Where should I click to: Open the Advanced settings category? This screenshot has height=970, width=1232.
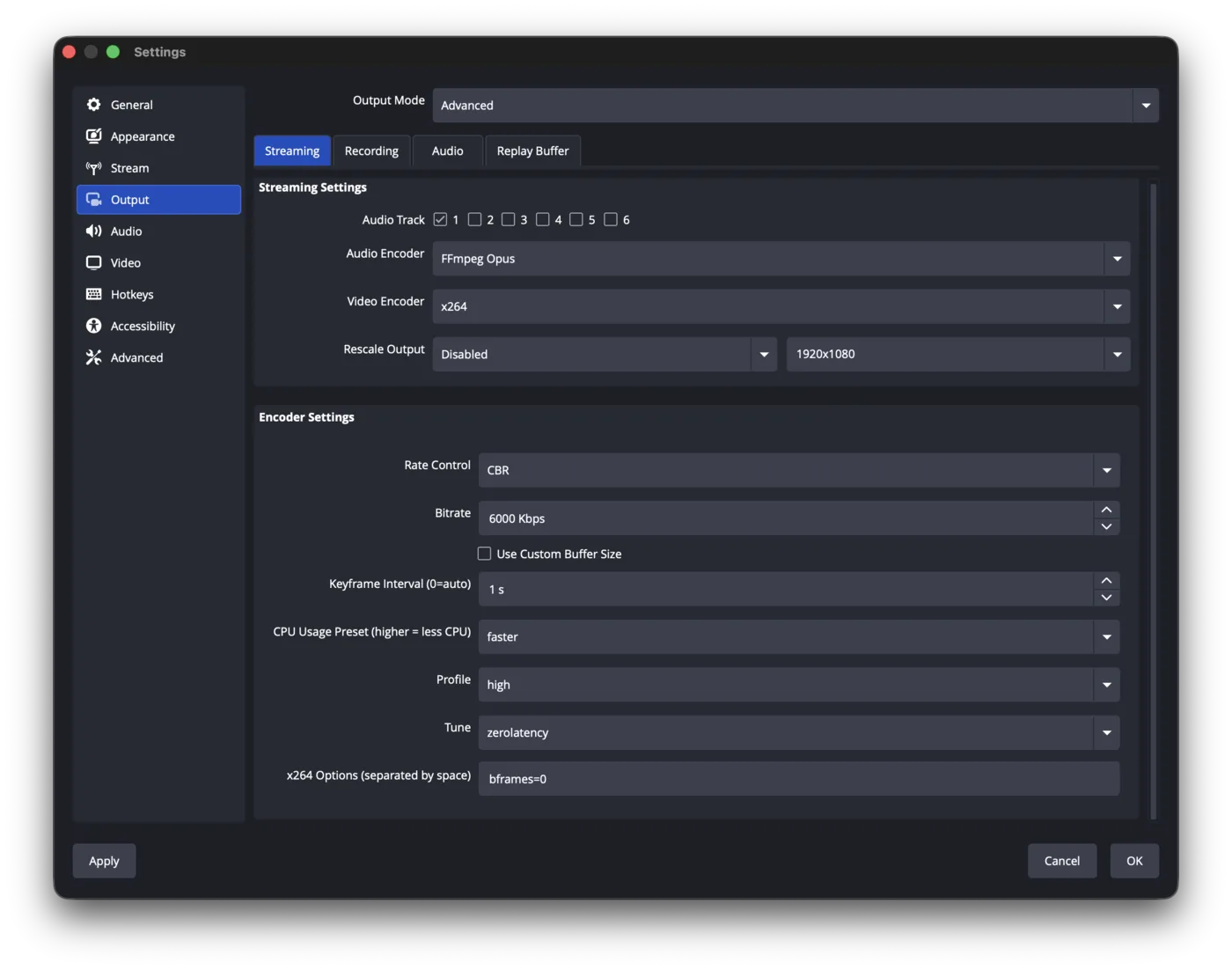pos(158,358)
